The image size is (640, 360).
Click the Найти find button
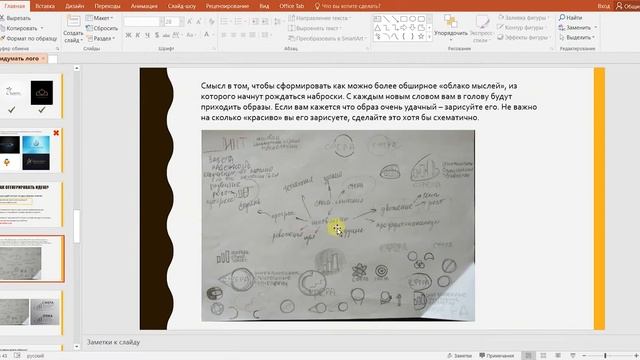(x=571, y=18)
